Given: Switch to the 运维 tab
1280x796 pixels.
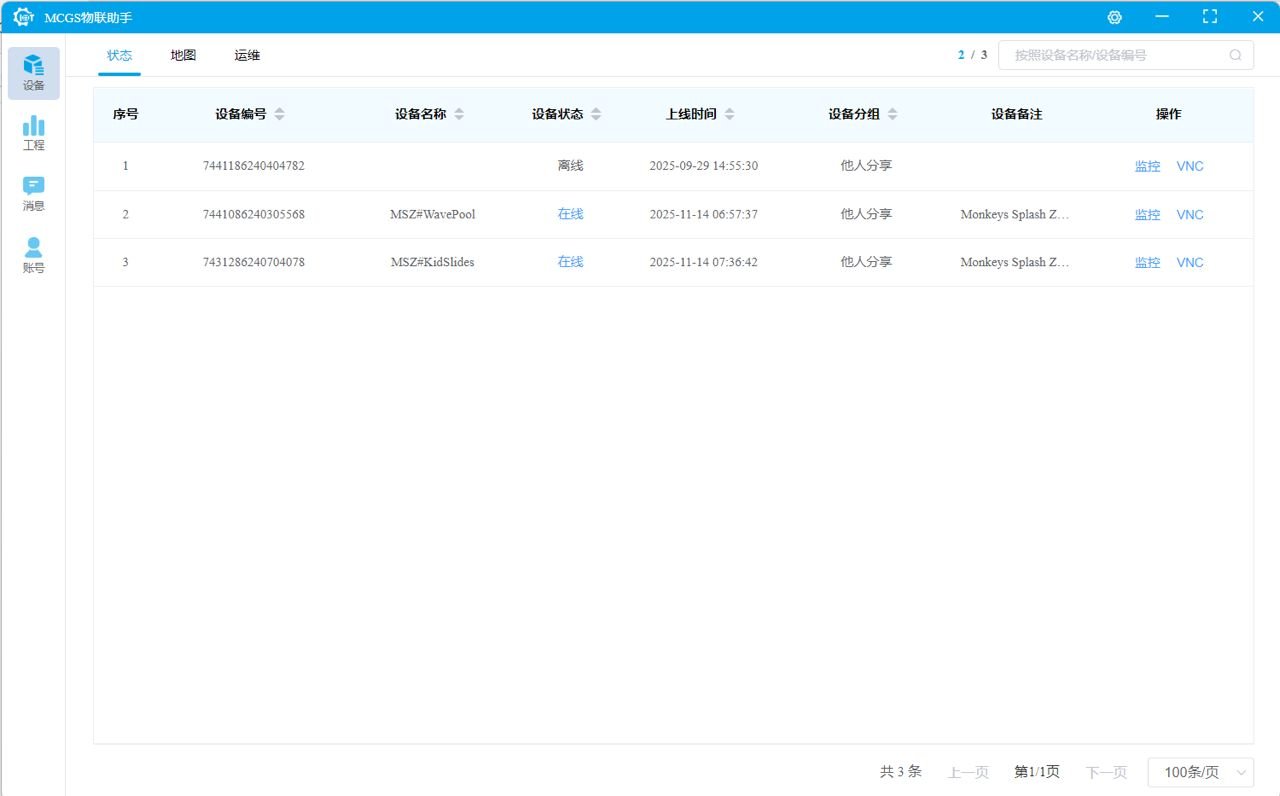Looking at the screenshot, I should 247,55.
